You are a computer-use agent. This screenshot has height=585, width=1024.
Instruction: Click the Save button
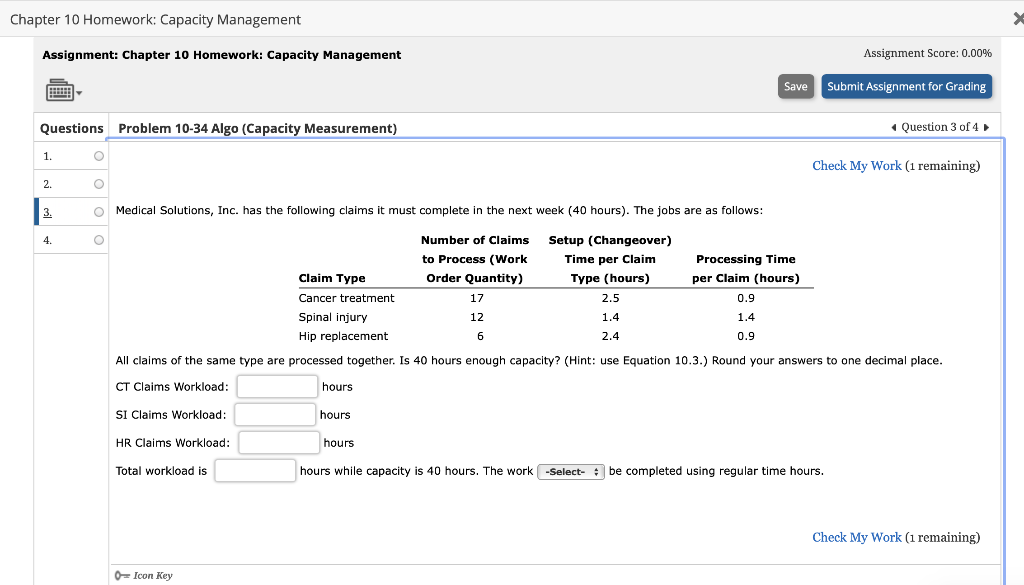795,86
